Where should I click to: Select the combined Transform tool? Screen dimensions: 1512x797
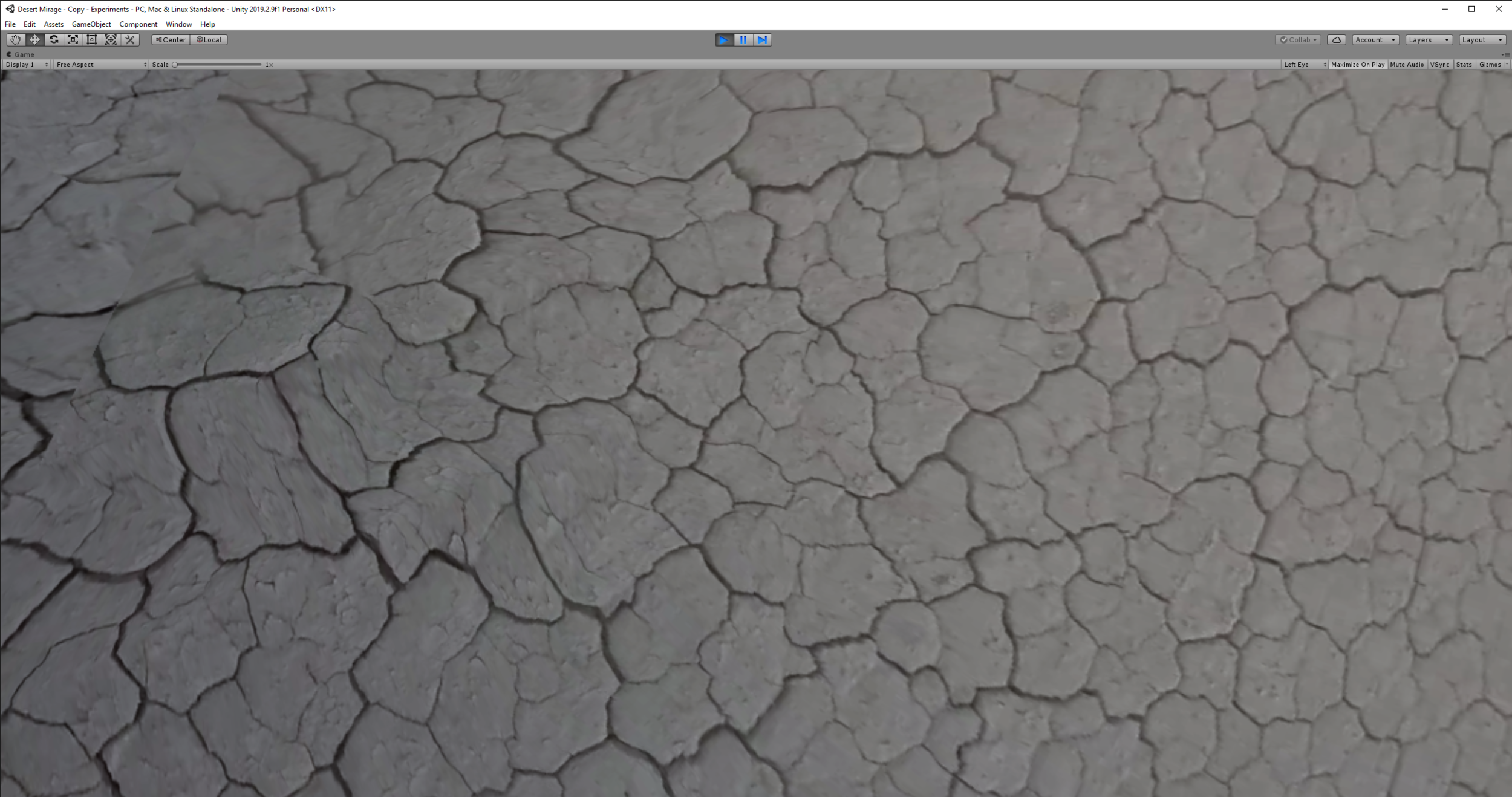(111, 40)
